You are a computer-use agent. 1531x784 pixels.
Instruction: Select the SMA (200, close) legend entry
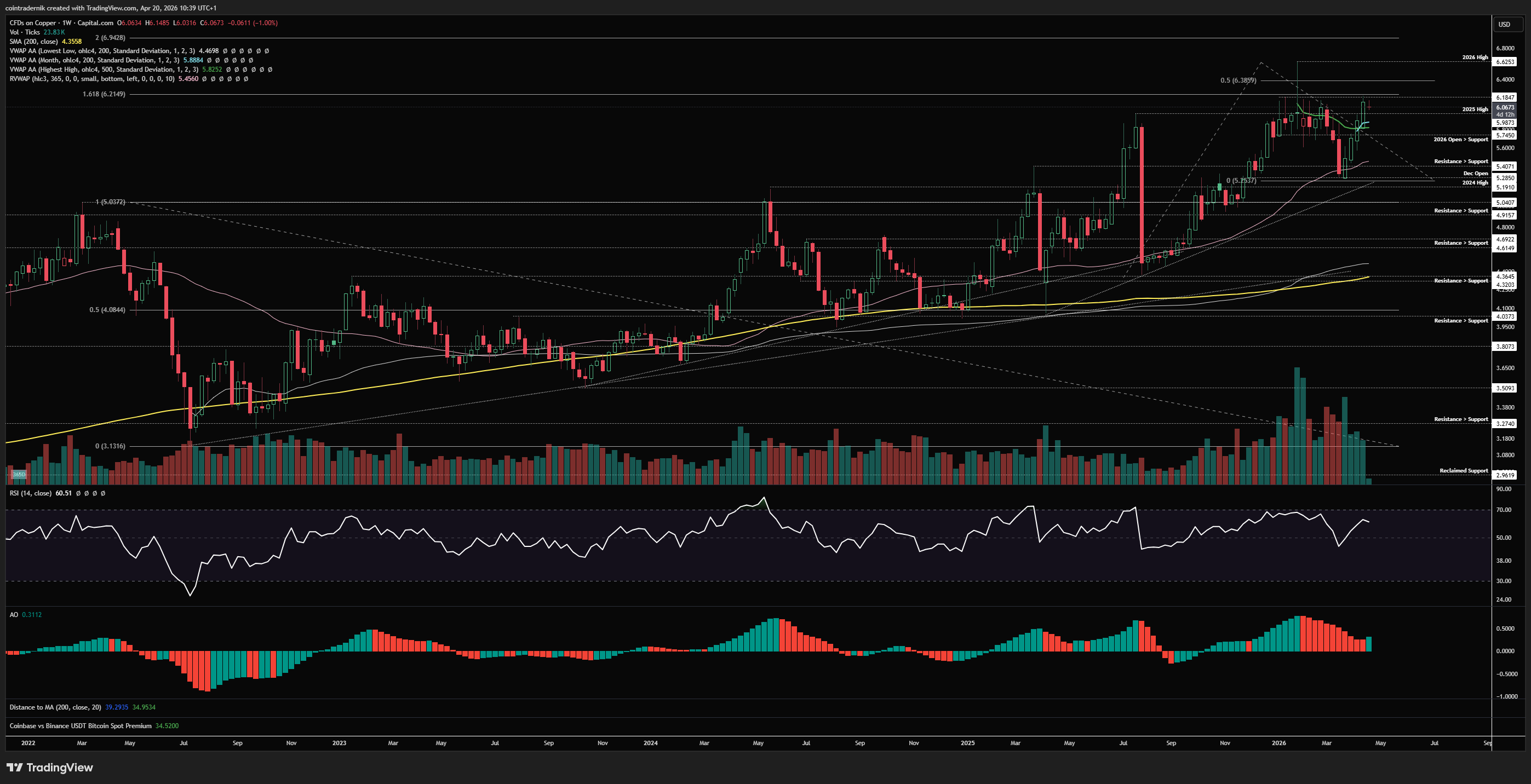pyautogui.click(x=33, y=42)
